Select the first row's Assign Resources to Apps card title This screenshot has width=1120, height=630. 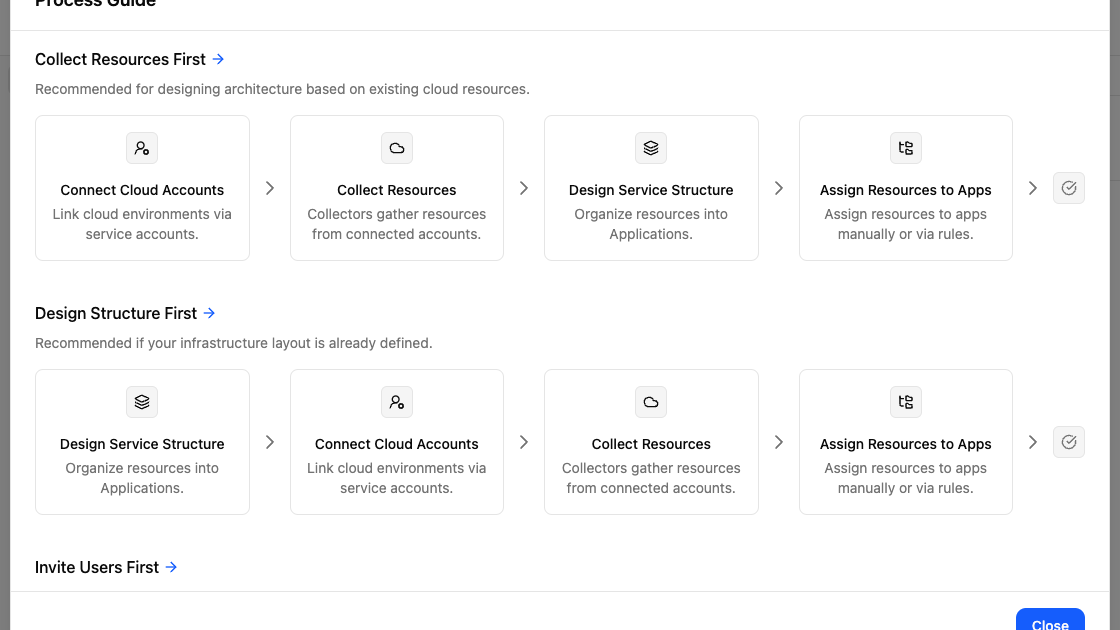[x=906, y=190]
